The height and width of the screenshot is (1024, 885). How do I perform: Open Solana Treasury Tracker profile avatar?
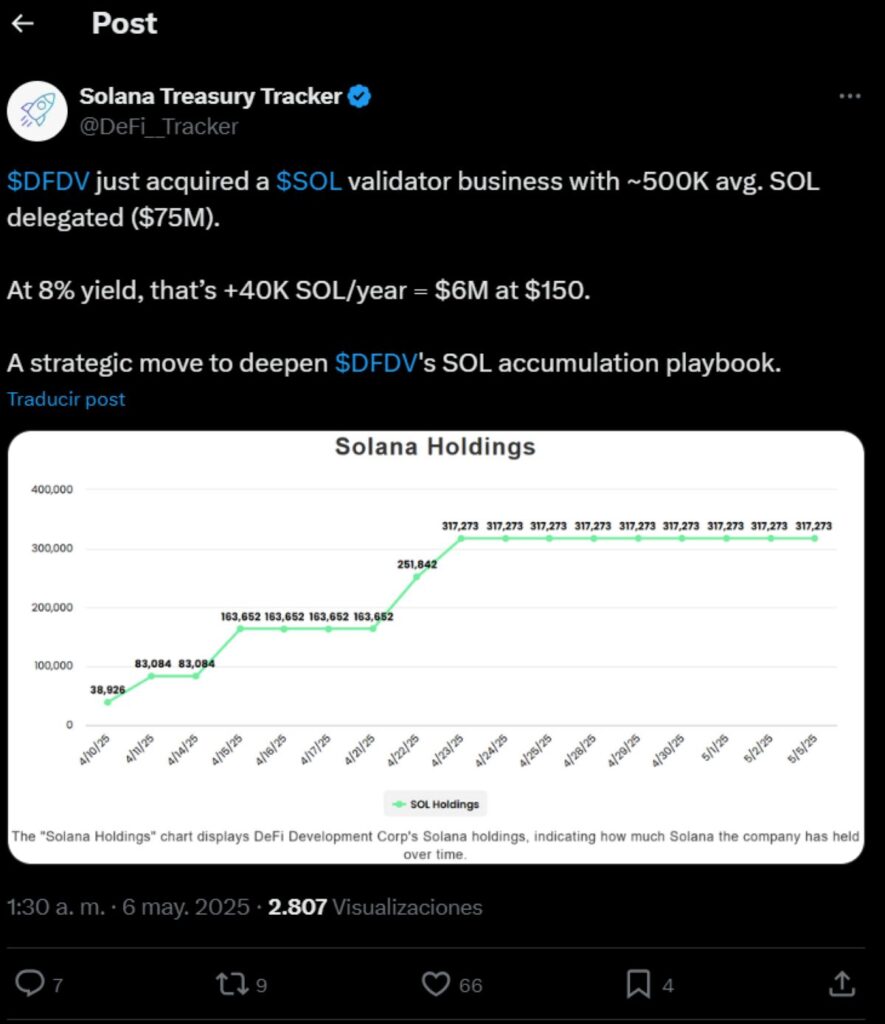click(37, 111)
